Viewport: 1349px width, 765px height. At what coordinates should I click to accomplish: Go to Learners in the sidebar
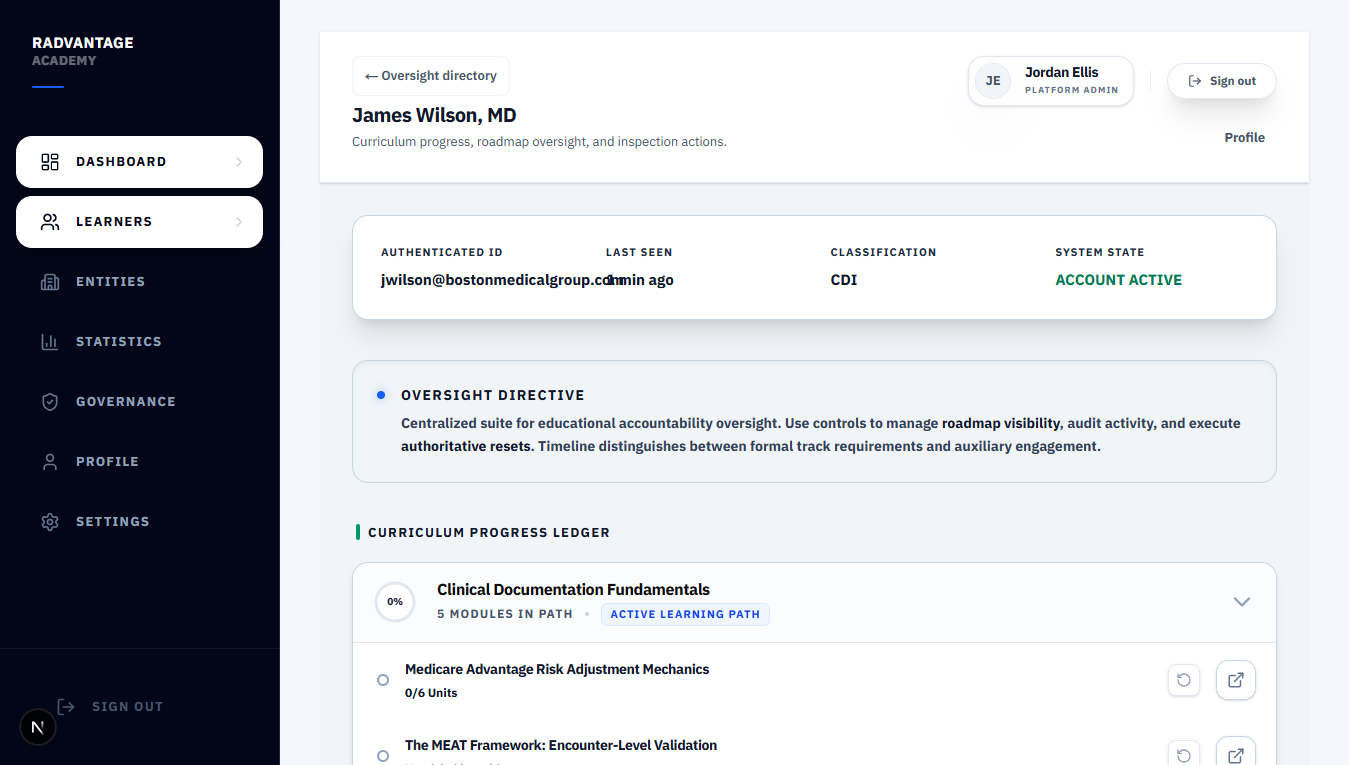click(139, 222)
